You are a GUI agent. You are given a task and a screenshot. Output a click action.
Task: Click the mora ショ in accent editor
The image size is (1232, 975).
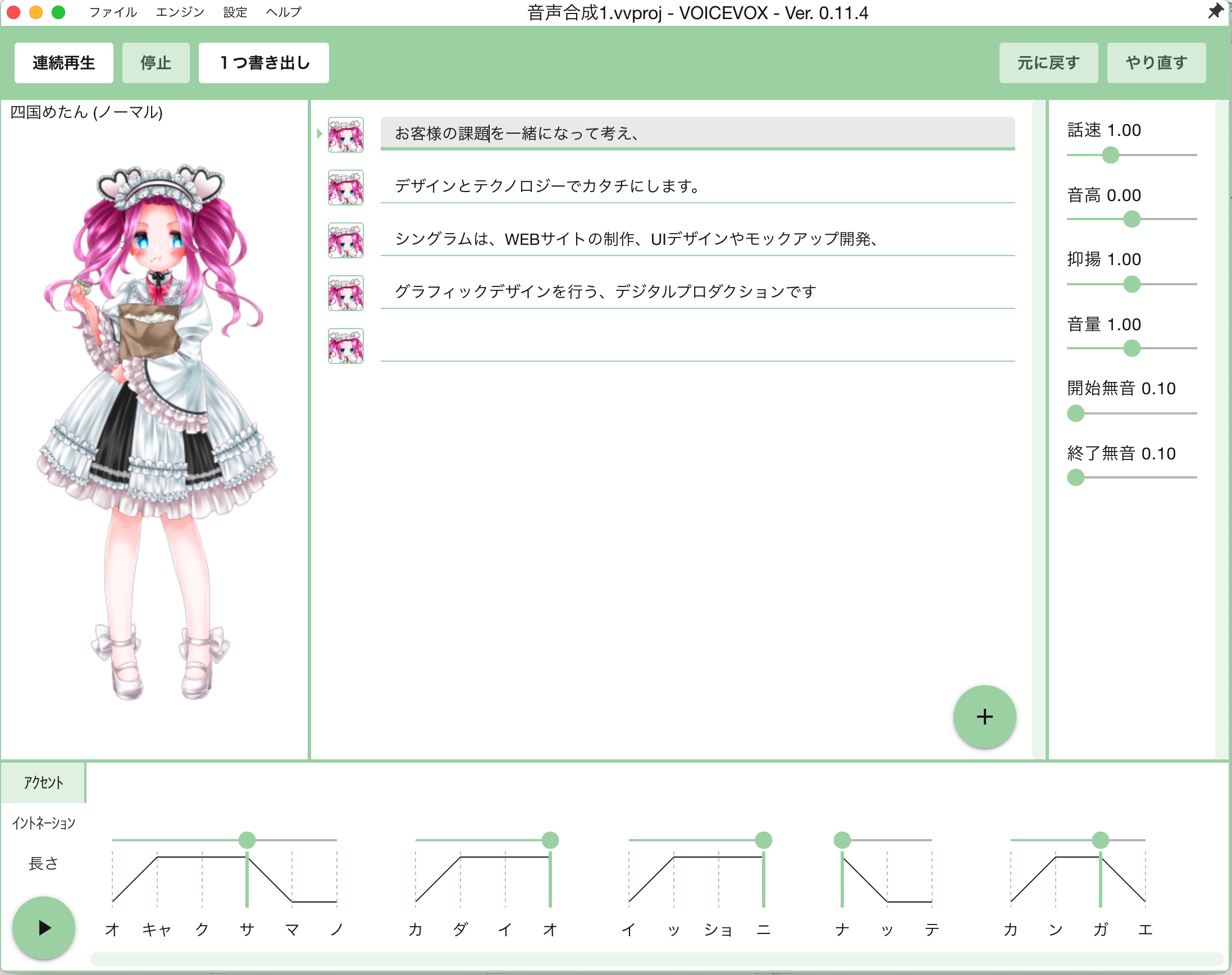click(718, 930)
